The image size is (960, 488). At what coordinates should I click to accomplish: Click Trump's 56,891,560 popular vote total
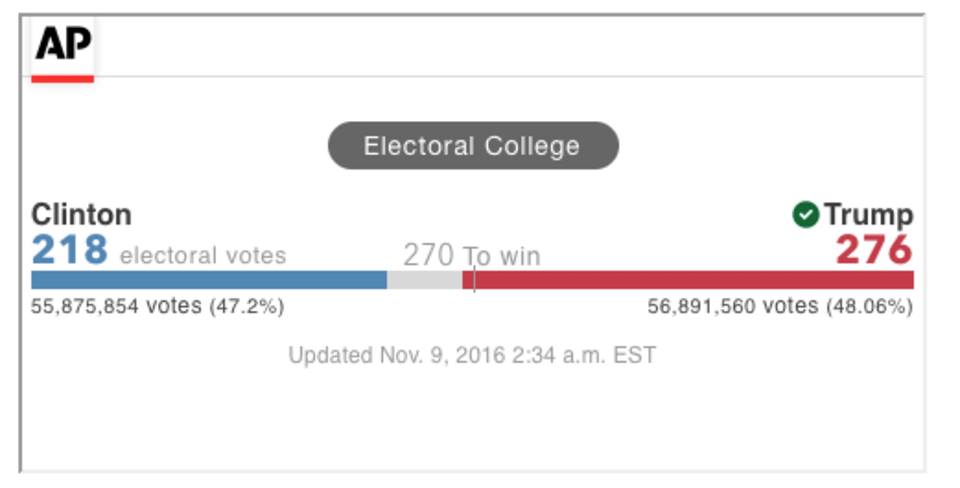click(x=732, y=307)
